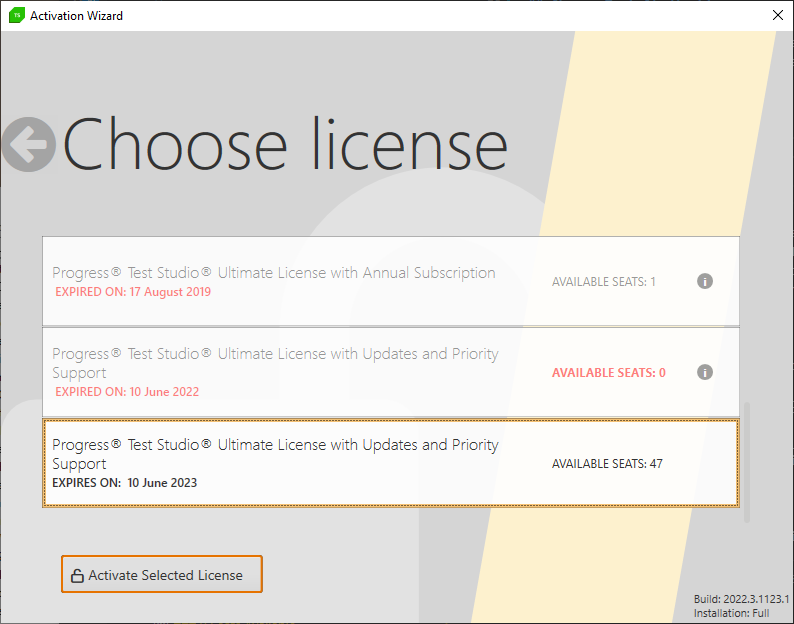This screenshot has height=624, width=794.
Task: Select the license expiring 10 June 2023
Action: [x=391, y=463]
